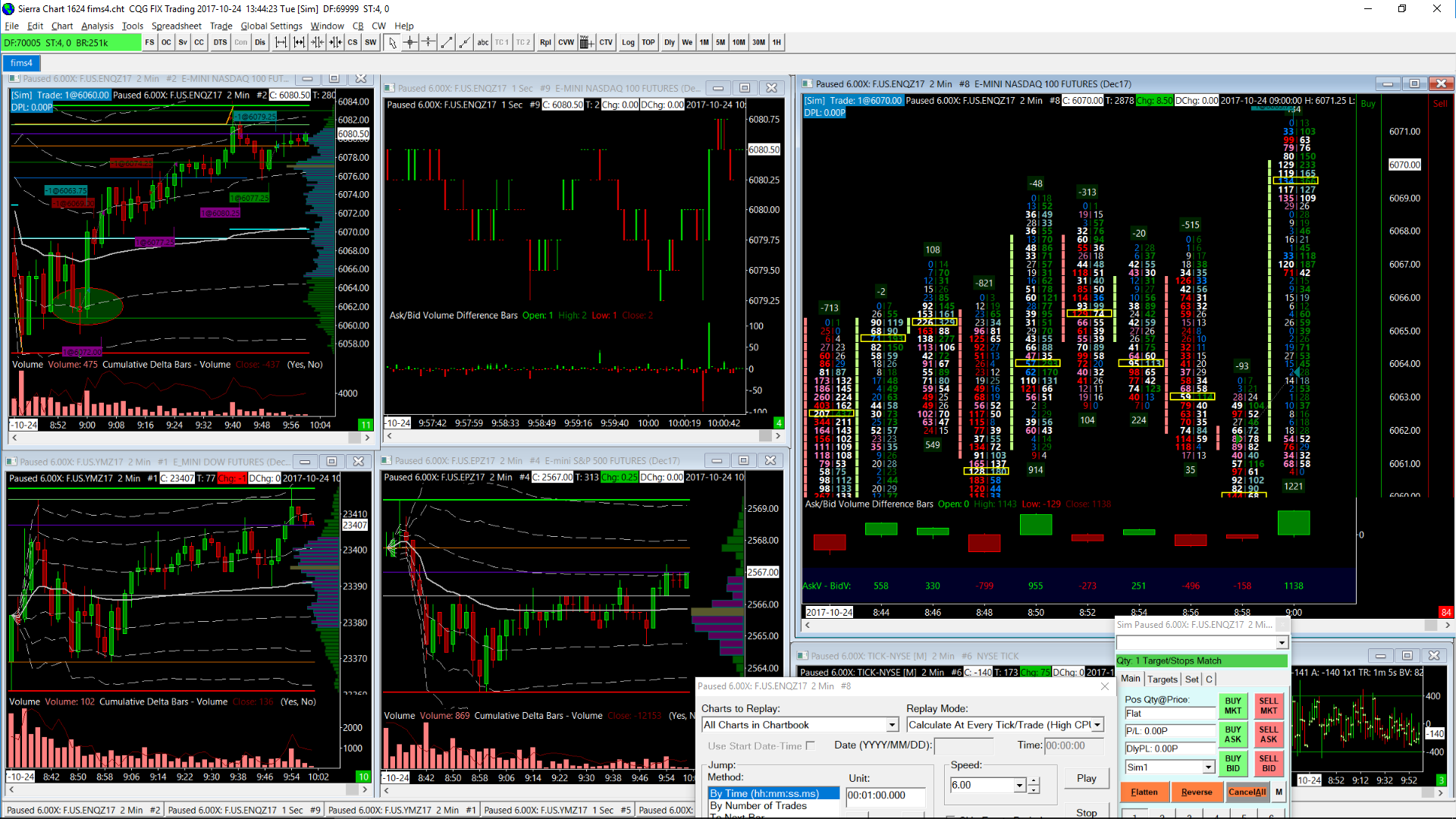The image size is (1456, 819).
Task: Activate the chart values crosshair tool
Action: click(410, 42)
